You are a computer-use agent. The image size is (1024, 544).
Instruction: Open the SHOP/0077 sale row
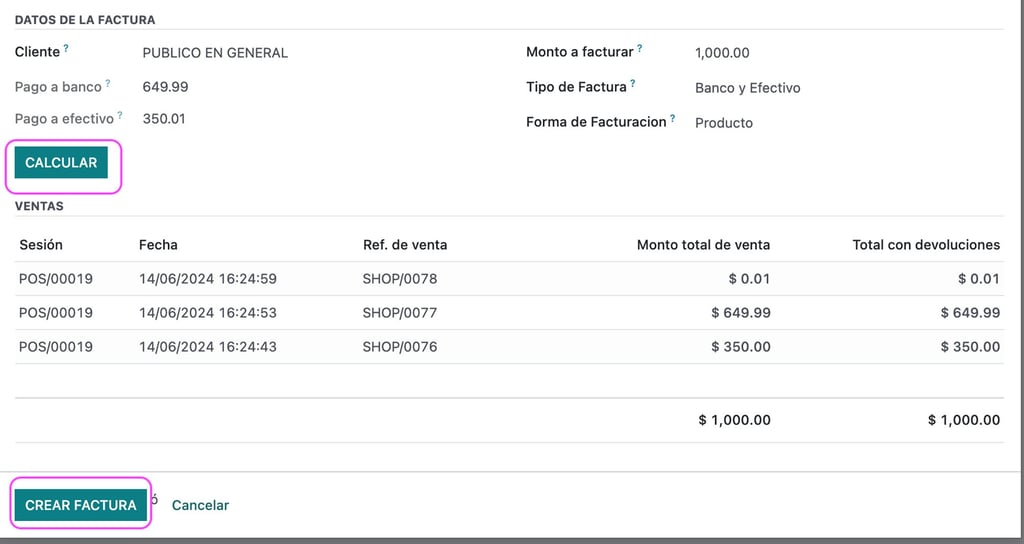(x=509, y=313)
